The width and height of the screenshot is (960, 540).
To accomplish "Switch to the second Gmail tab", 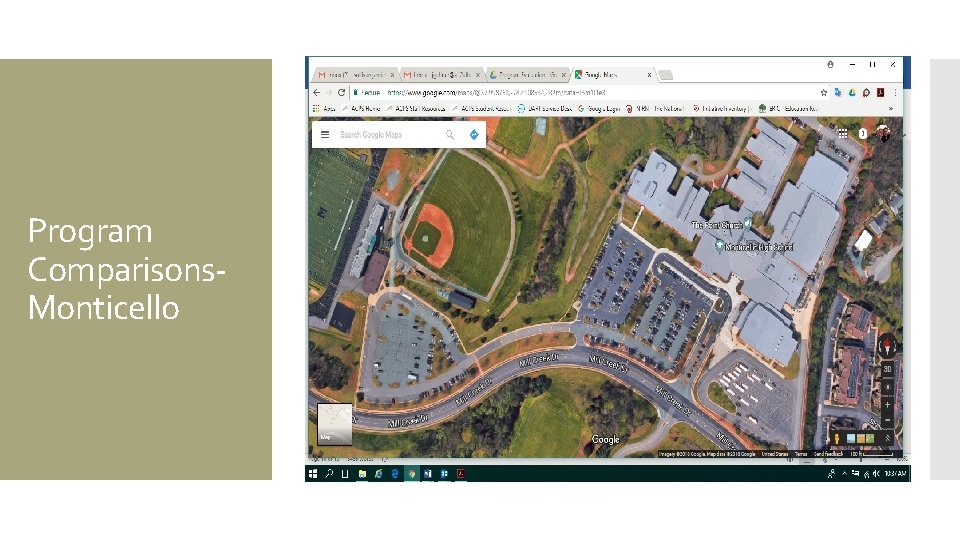I will 441,75.
